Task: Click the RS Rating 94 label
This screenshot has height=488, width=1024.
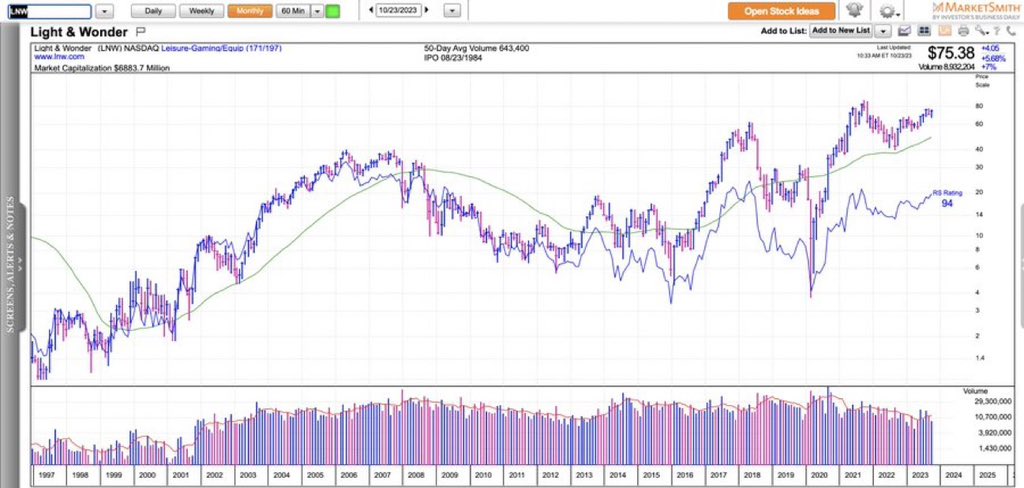Action: pos(947,199)
